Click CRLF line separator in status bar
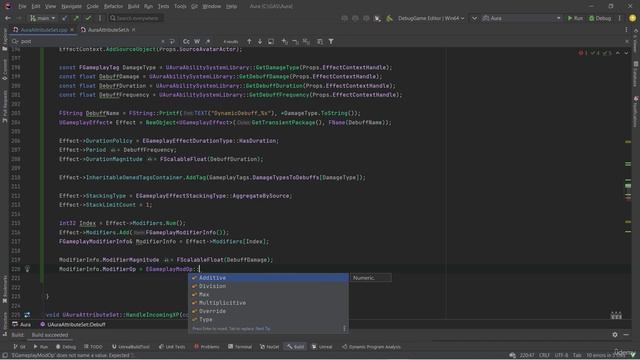Viewport: 640px width, 360px height. click(544, 355)
